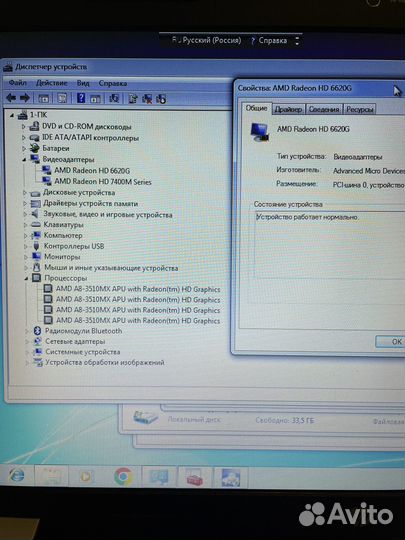
Task: Expand the Батареи category
Action: [x=23, y=148]
